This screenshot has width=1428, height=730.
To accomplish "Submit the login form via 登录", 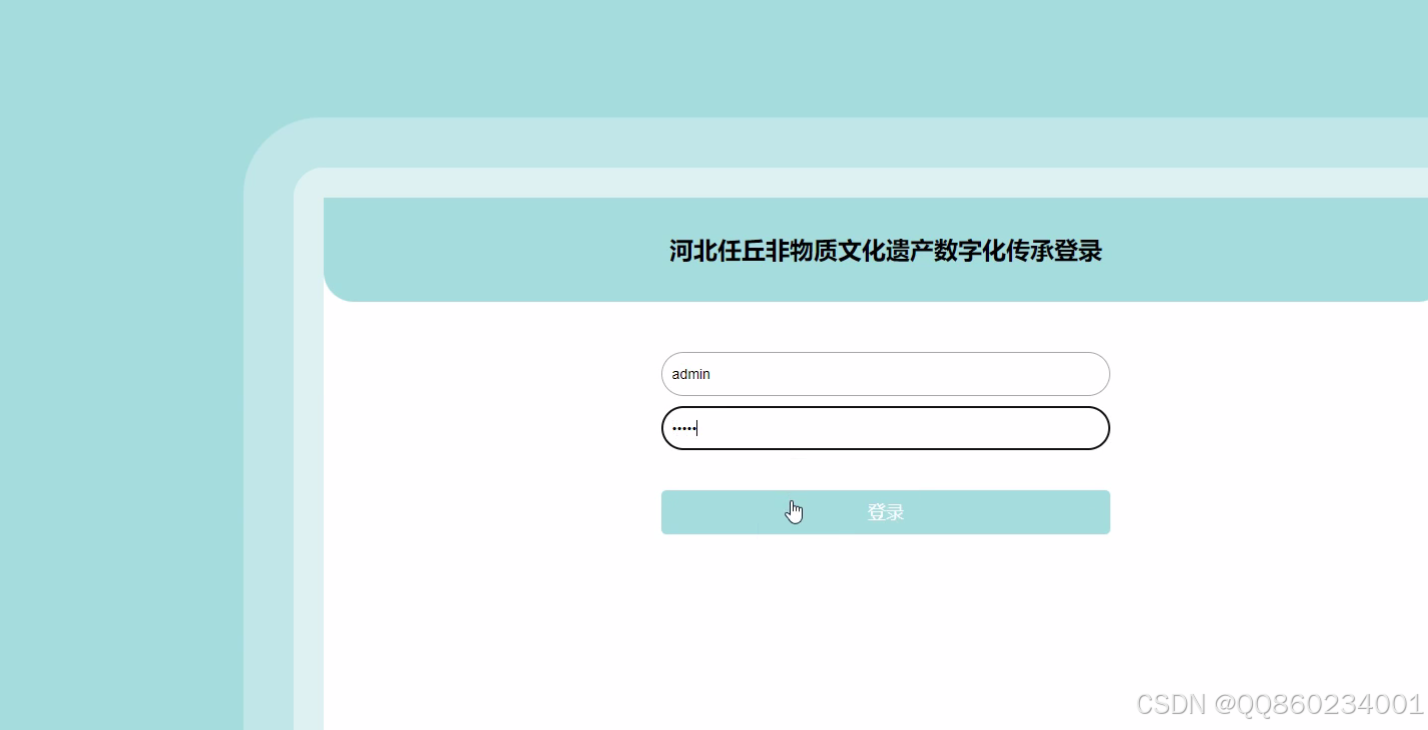I will point(884,511).
